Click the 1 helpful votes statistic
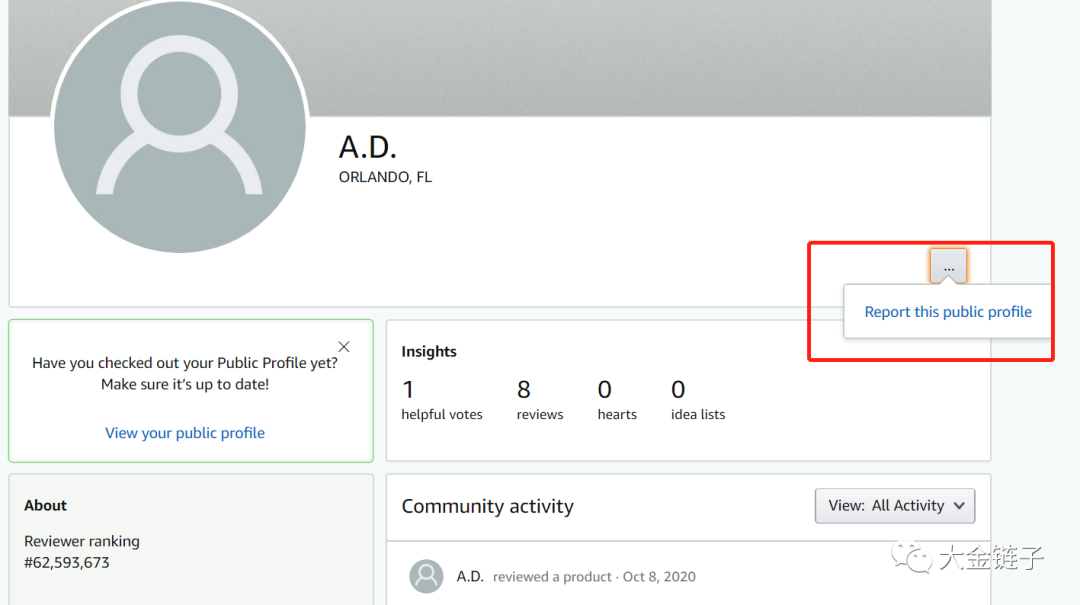Screen dimensions: 1080x605 pyautogui.click(x=442, y=400)
